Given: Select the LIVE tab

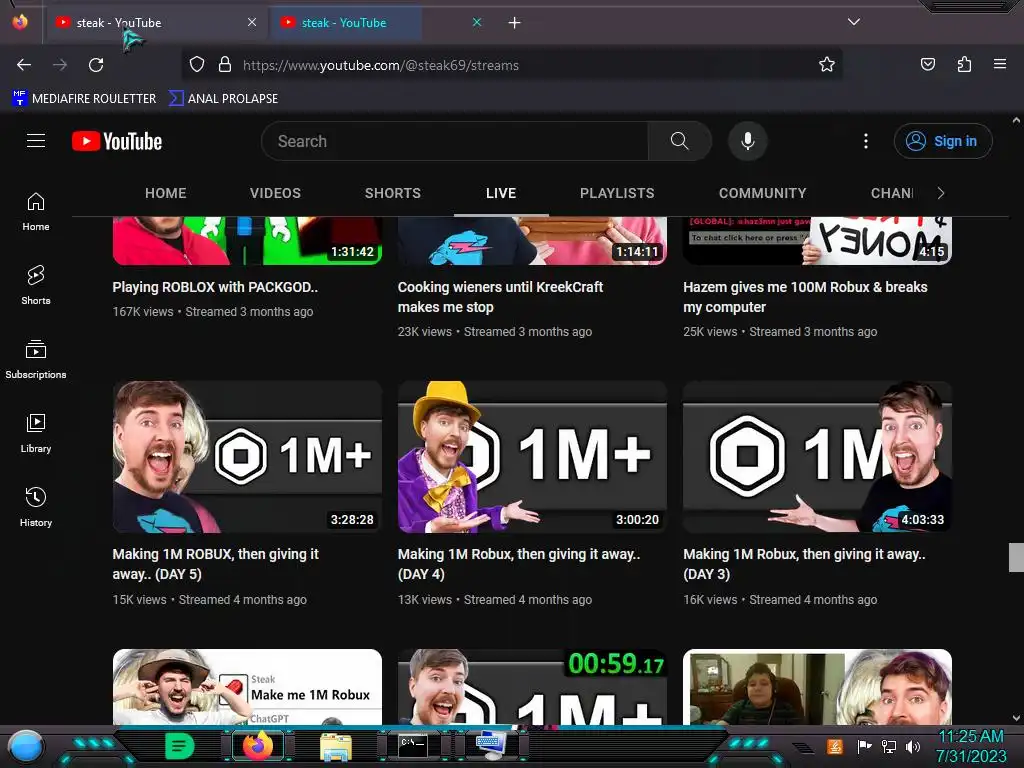Looking at the screenshot, I should [501, 193].
